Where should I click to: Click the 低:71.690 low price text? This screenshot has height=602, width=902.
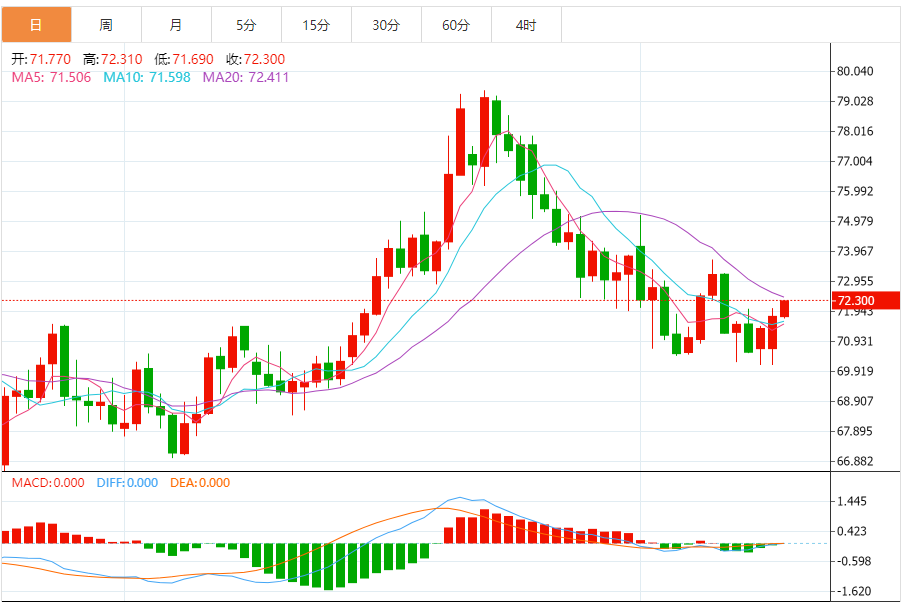pos(184,59)
